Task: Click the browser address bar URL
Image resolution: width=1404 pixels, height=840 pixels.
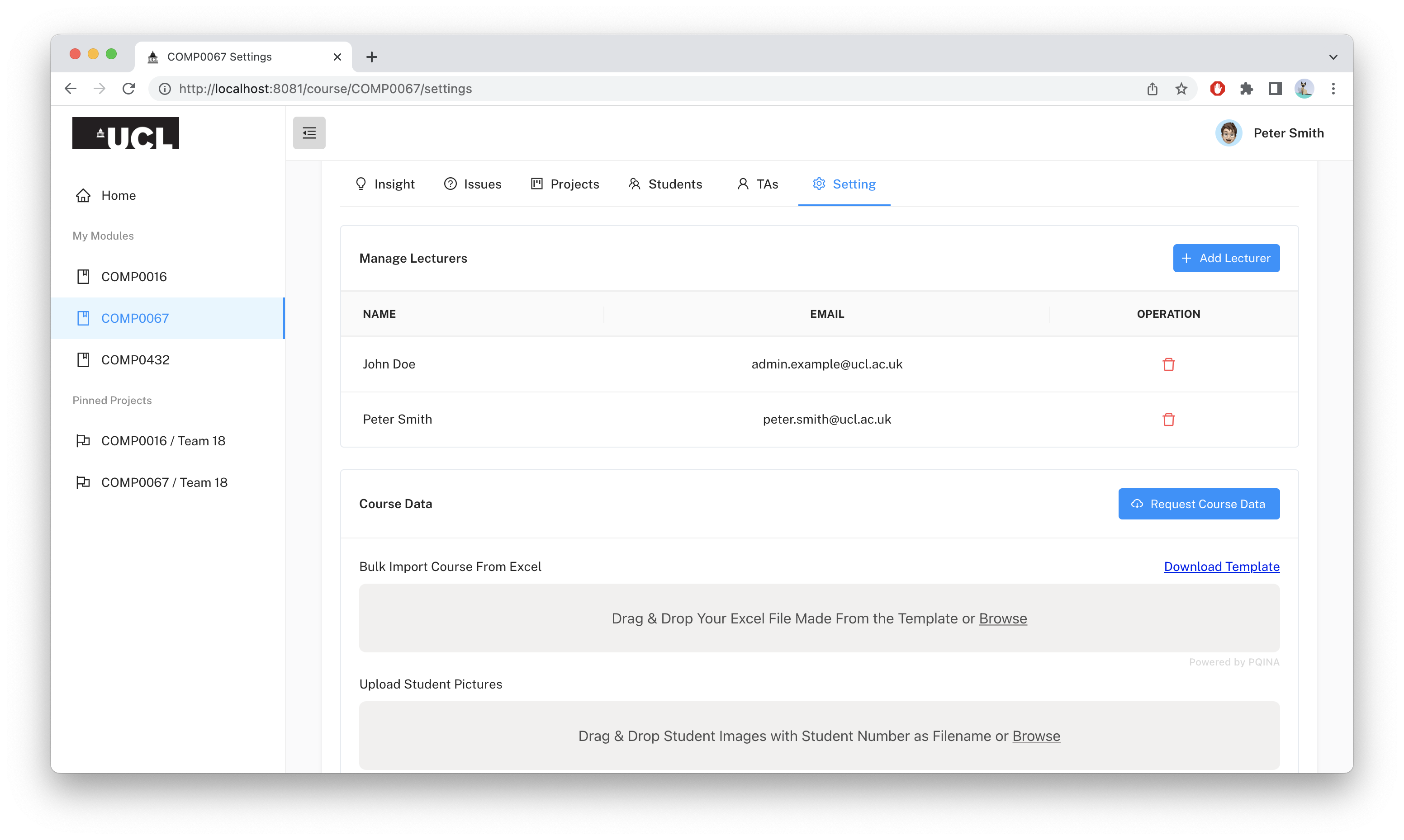Action: [x=326, y=89]
